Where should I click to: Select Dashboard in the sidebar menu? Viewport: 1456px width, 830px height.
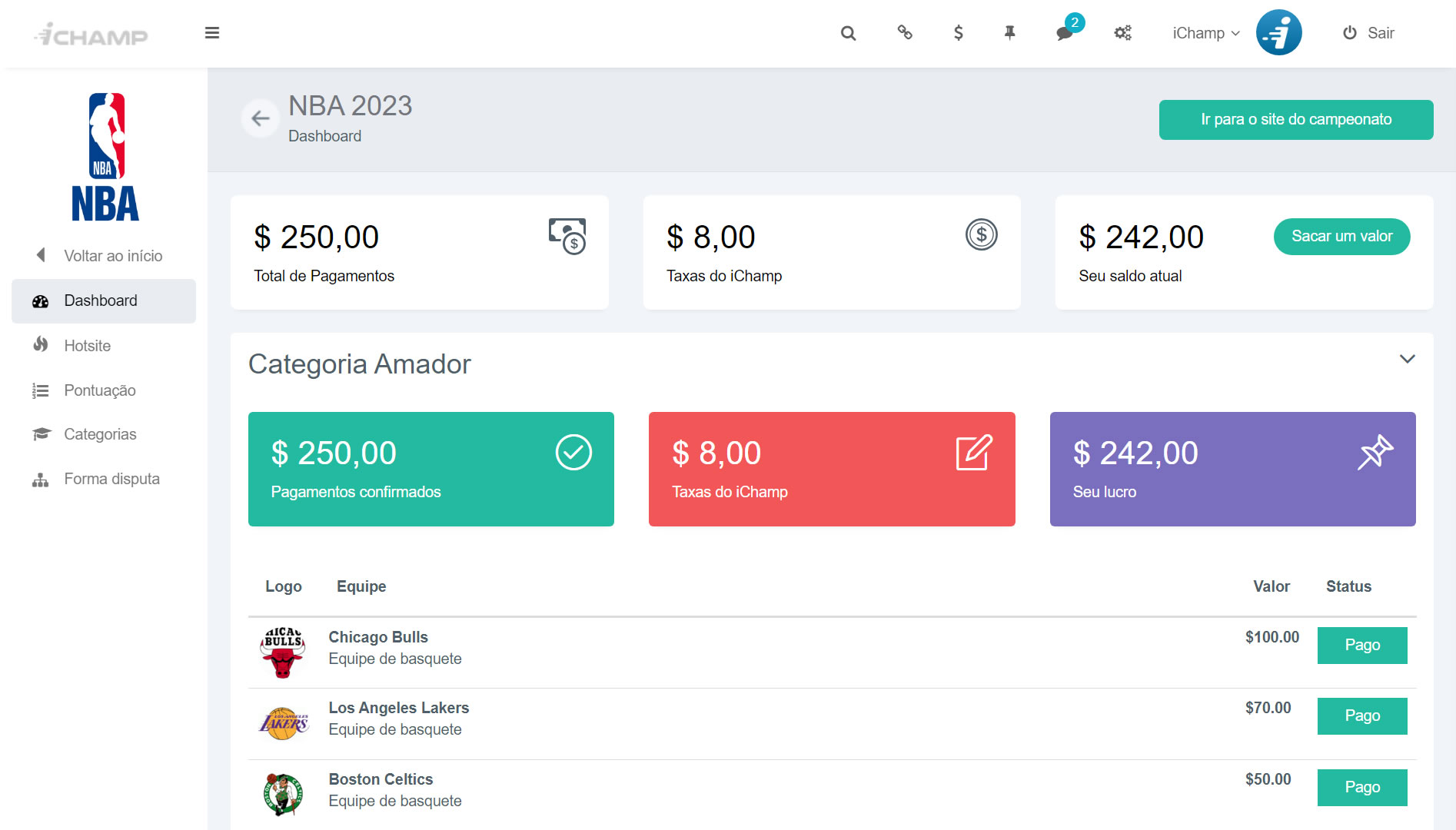[x=104, y=300]
